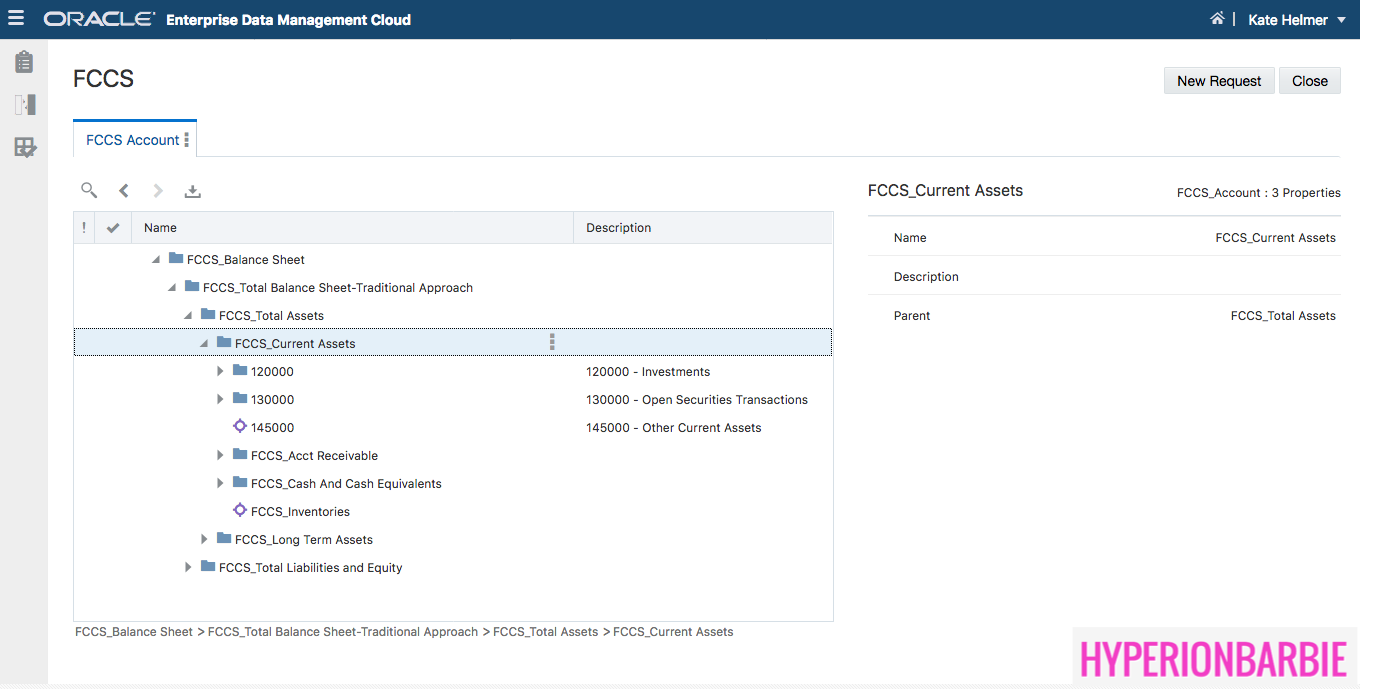Viewport: 1379px width, 689px height.
Task: Open the hamburger navigation menu
Action: (x=16, y=19)
